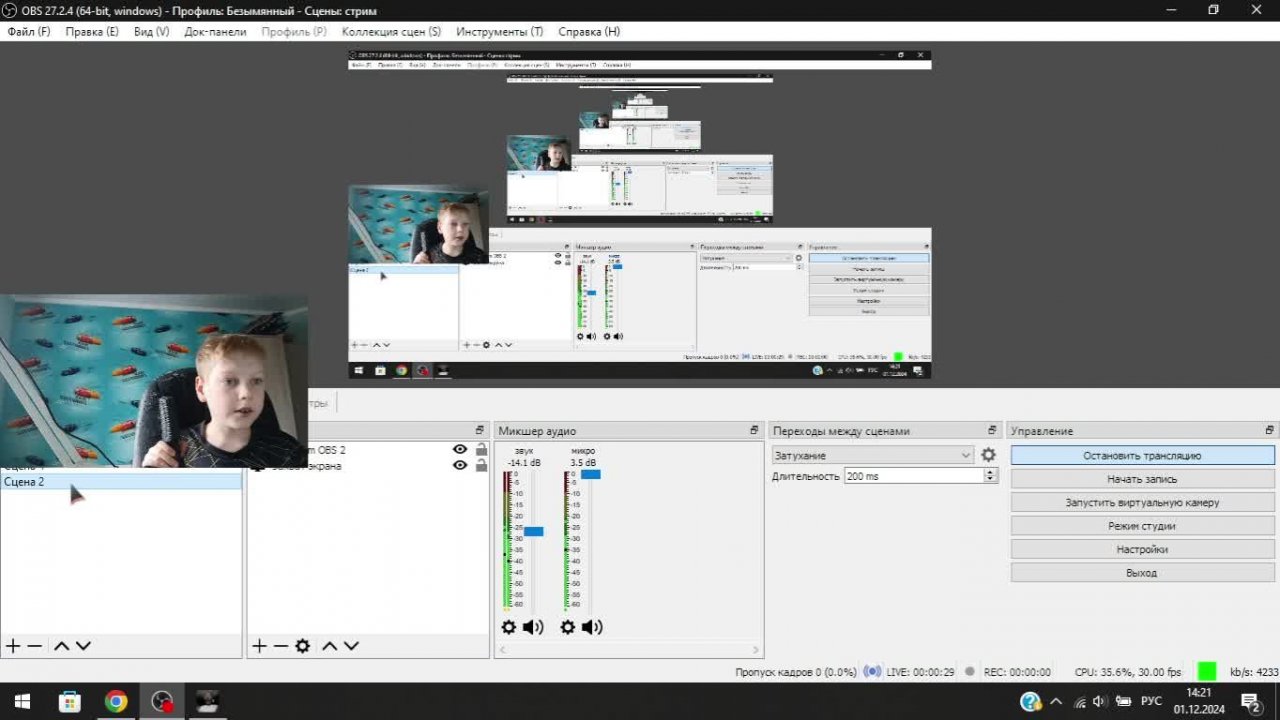Open the Правка (E) menu
The height and width of the screenshot is (720, 1280).
(92, 32)
